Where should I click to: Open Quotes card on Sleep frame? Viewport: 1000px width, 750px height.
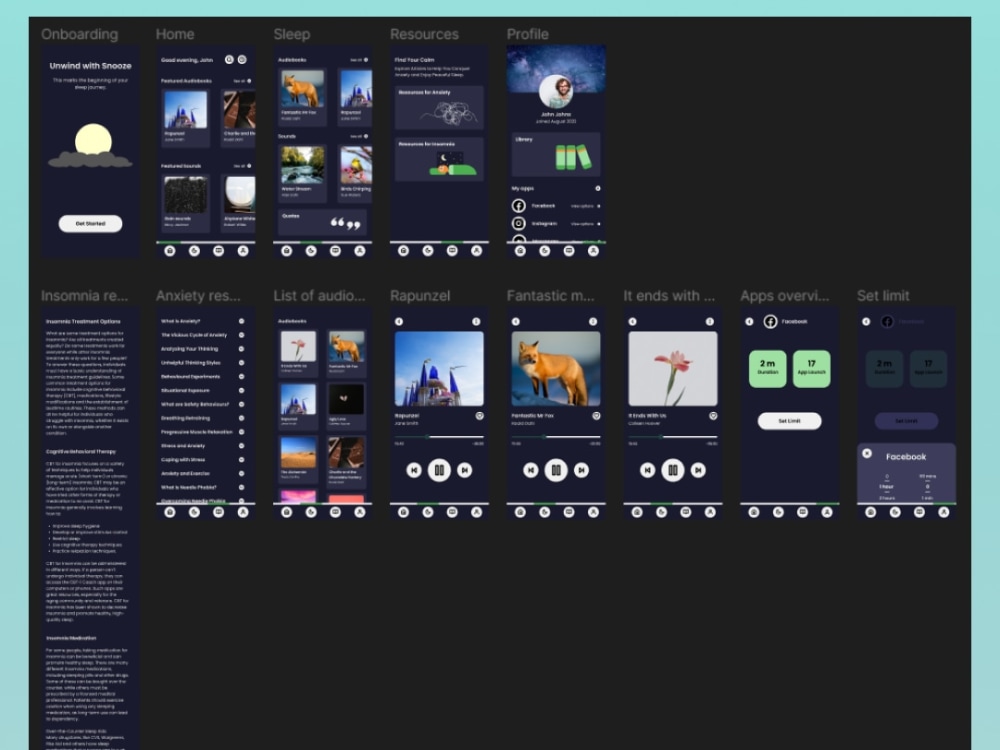[322, 222]
